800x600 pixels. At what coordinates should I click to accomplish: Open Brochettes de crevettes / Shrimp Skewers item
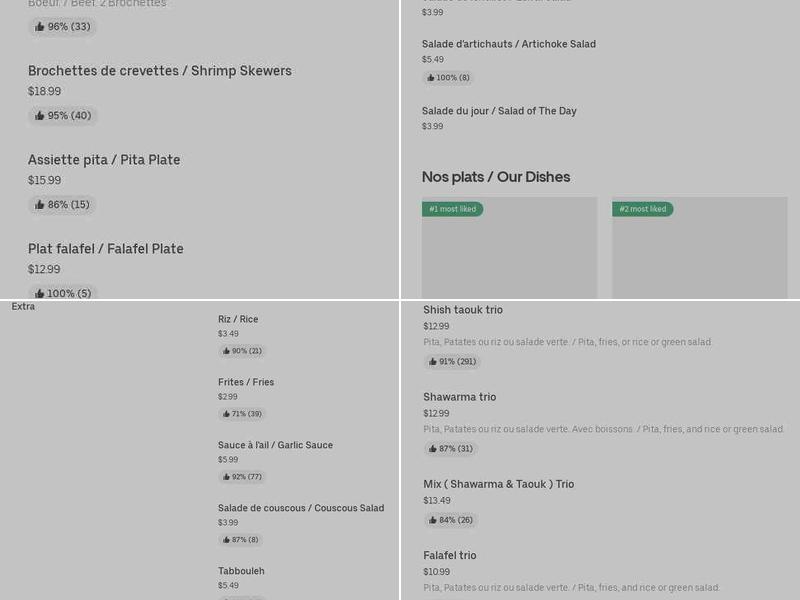[160, 71]
